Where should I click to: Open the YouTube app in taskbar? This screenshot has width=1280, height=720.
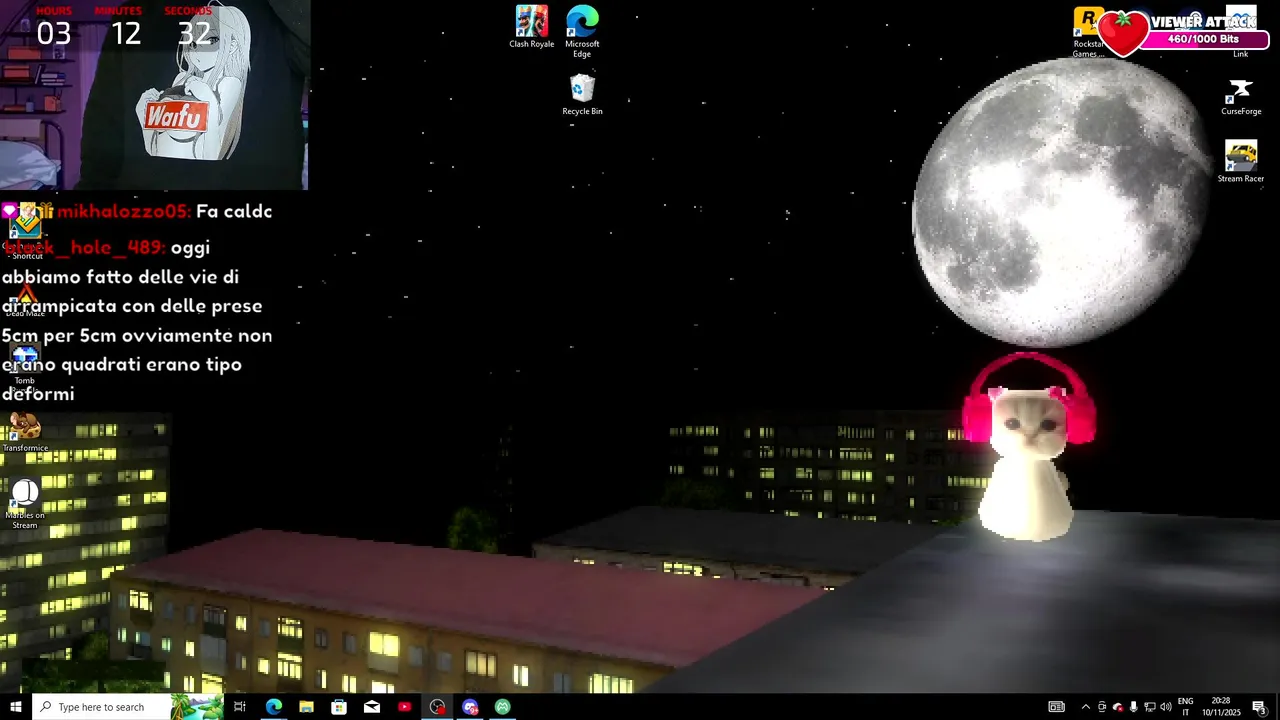coord(405,707)
